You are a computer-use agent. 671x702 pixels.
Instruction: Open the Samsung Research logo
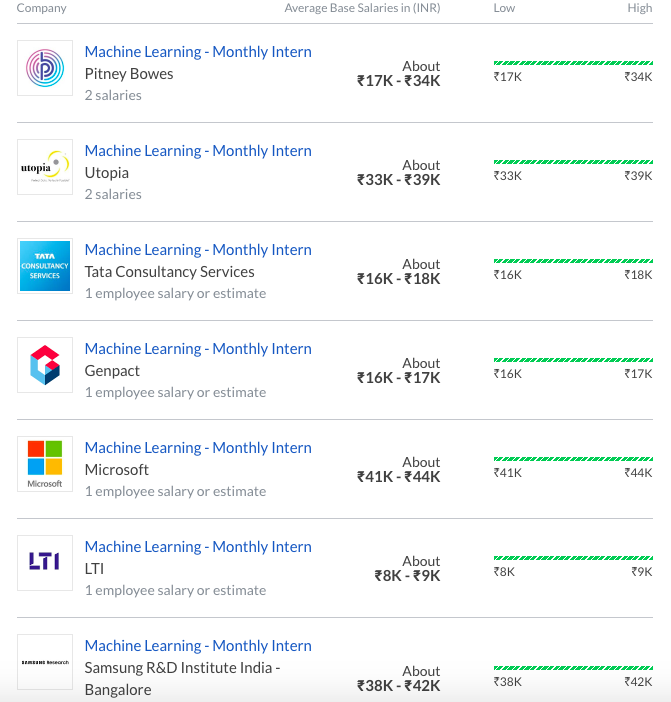(45, 662)
